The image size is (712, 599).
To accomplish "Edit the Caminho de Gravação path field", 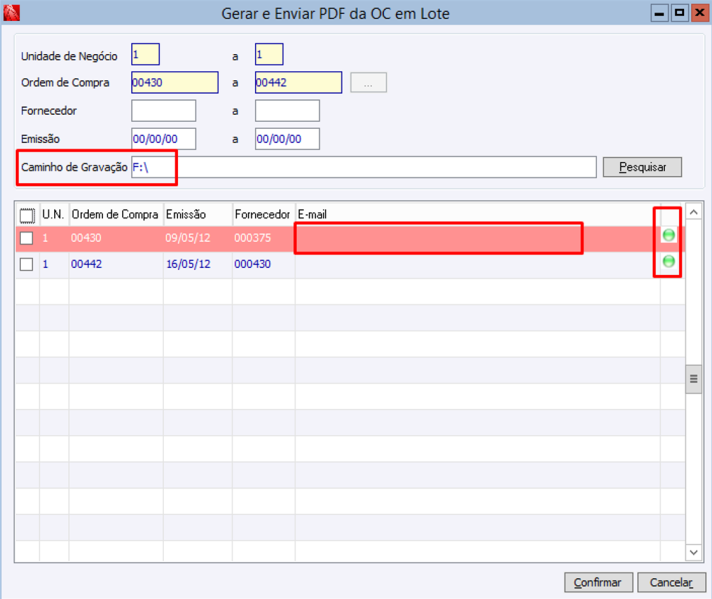I will tap(364, 167).
